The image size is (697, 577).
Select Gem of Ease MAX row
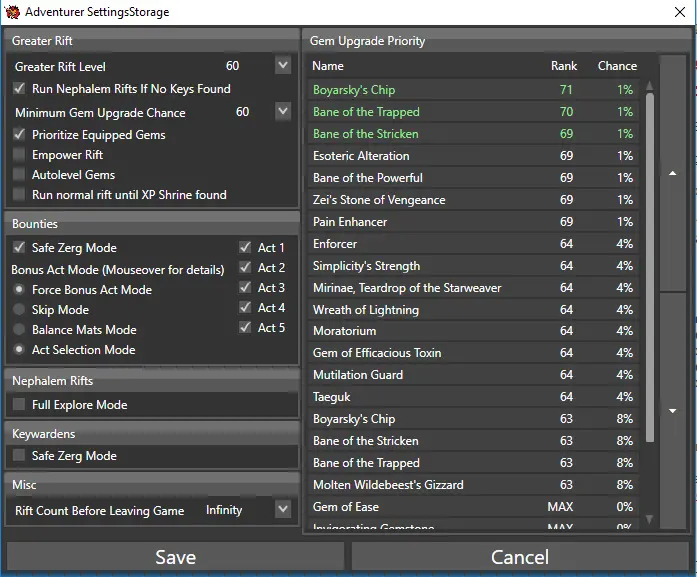pos(473,507)
